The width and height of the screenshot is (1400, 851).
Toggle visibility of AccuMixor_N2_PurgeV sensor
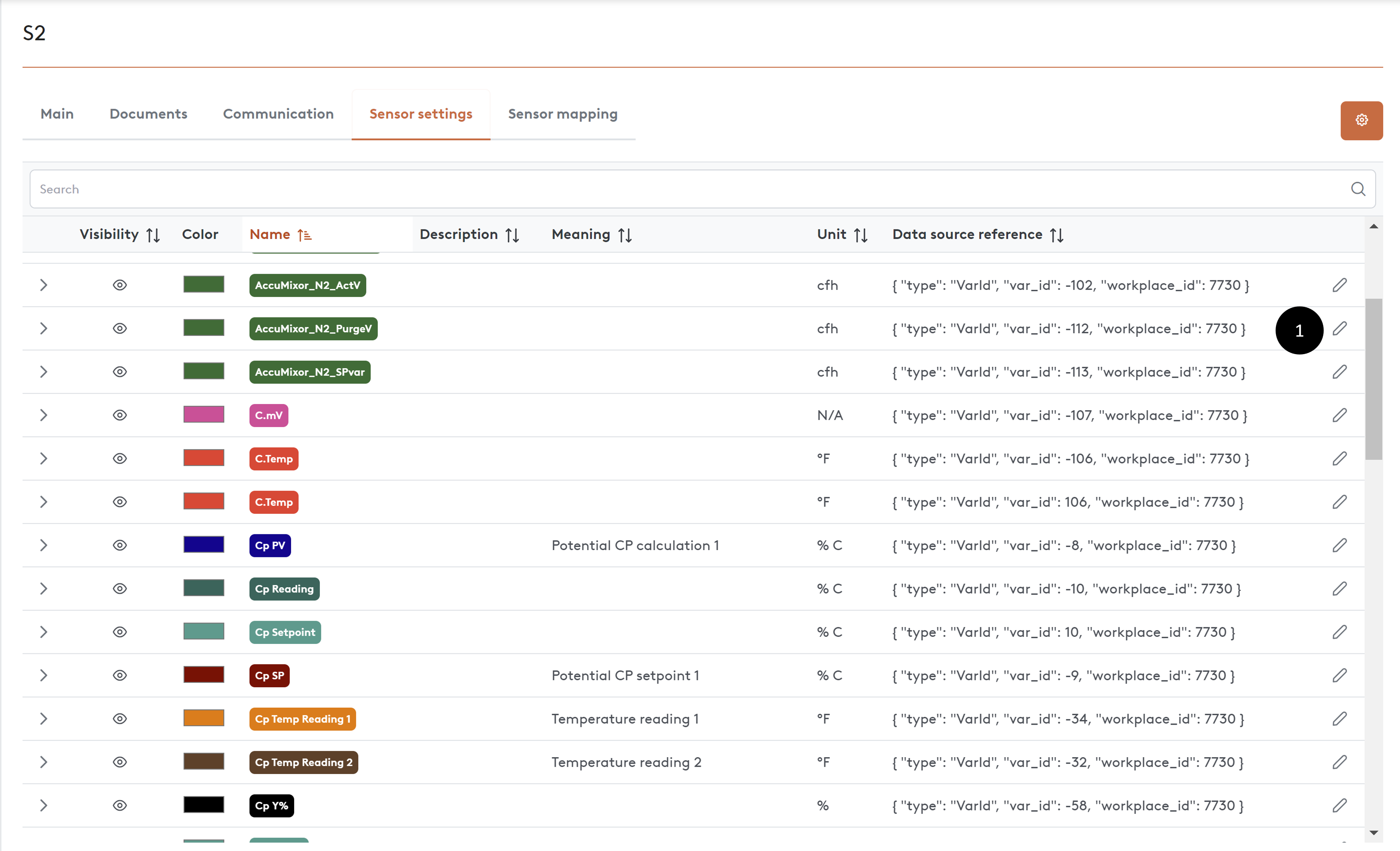119,329
